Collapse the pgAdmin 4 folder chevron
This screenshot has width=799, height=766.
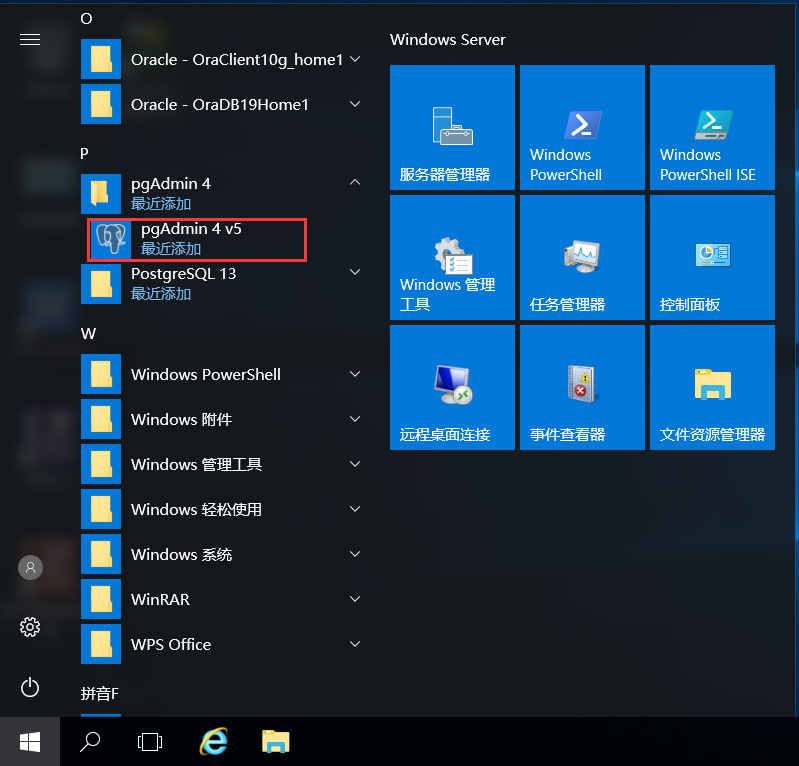[355, 182]
